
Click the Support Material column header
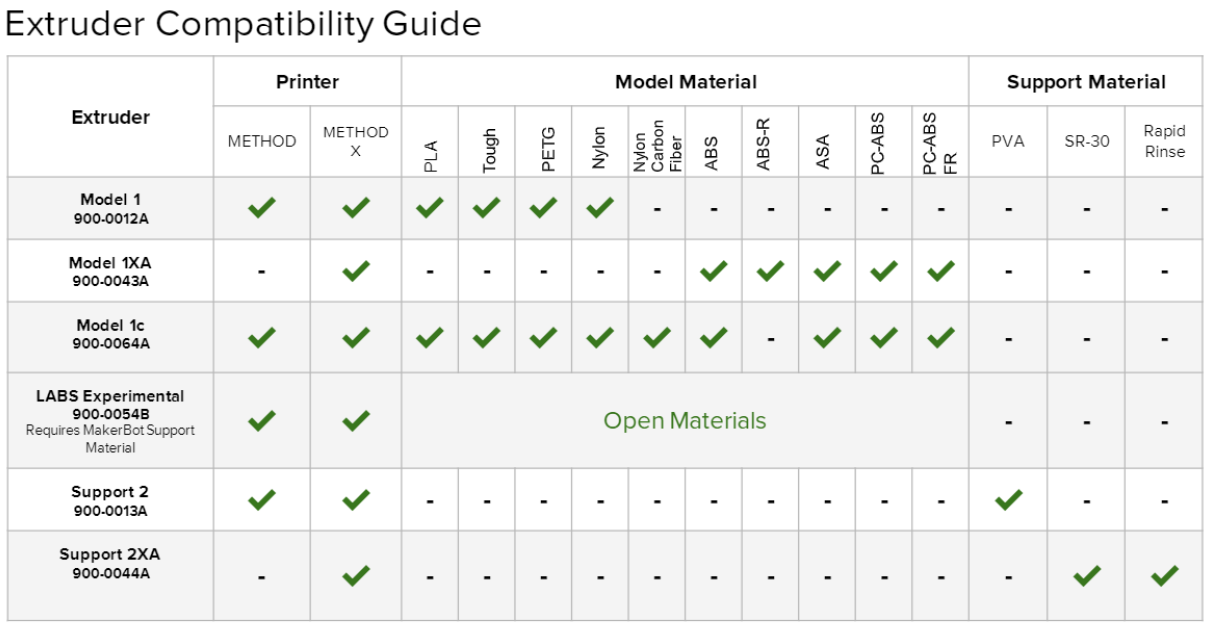(1086, 82)
